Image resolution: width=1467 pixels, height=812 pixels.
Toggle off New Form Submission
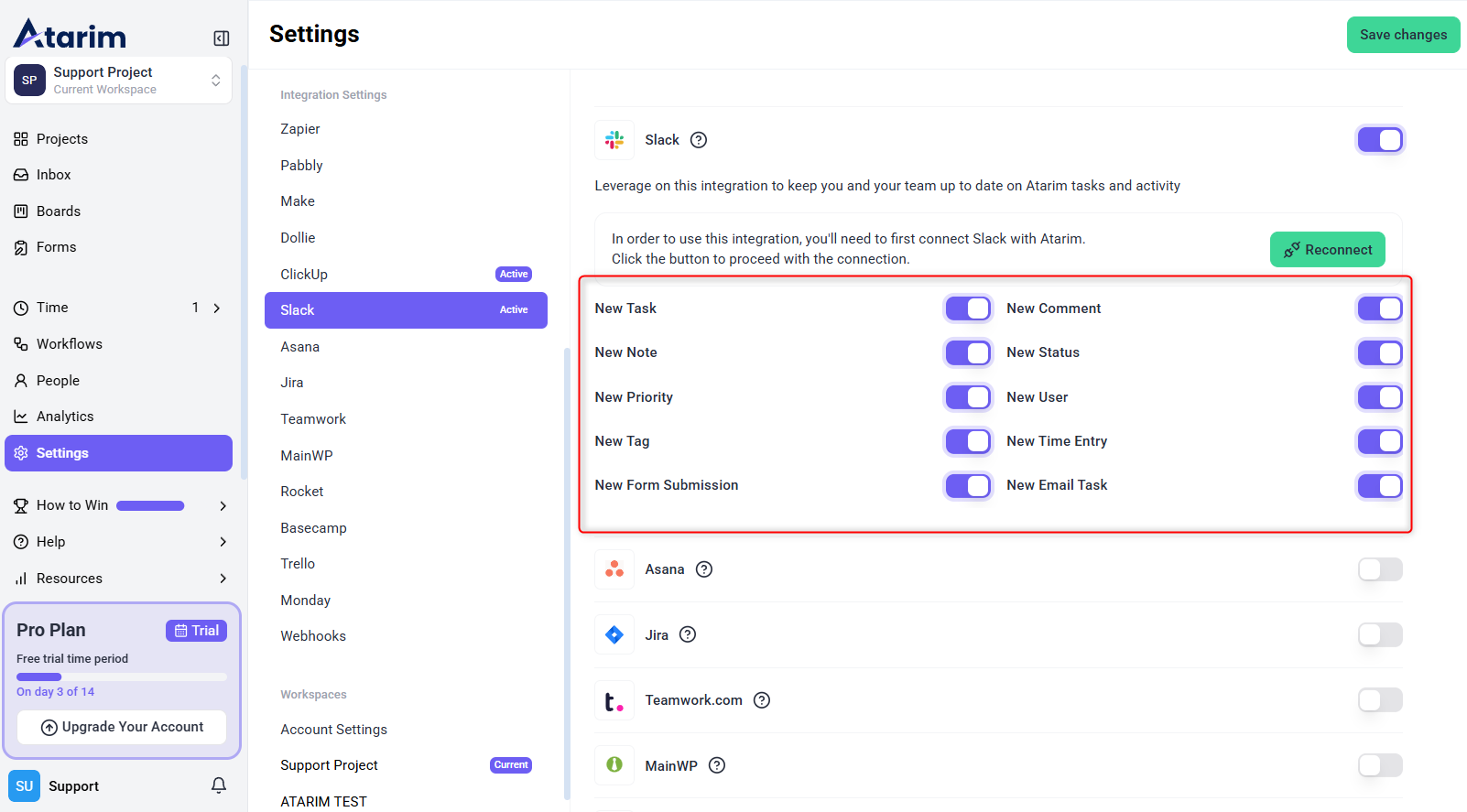pos(968,485)
